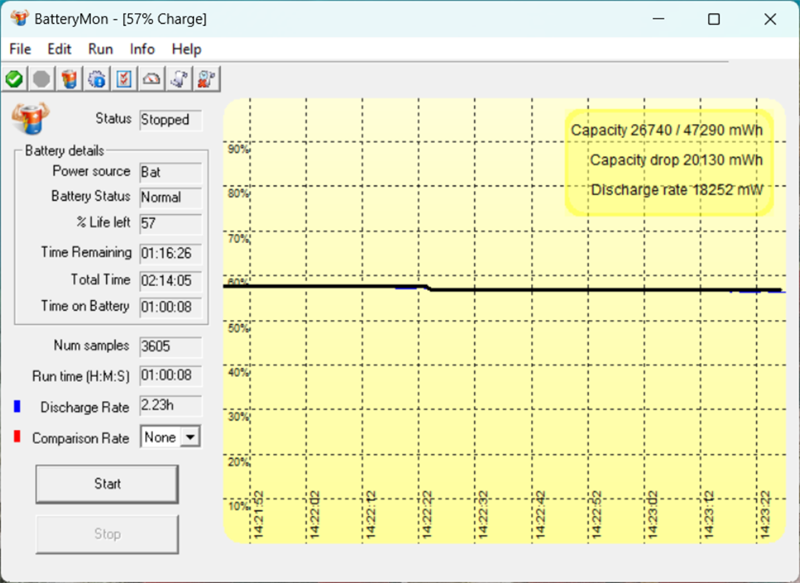
Task: Click the BatteryMon title bar app icon
Action: tap(19, 18)
